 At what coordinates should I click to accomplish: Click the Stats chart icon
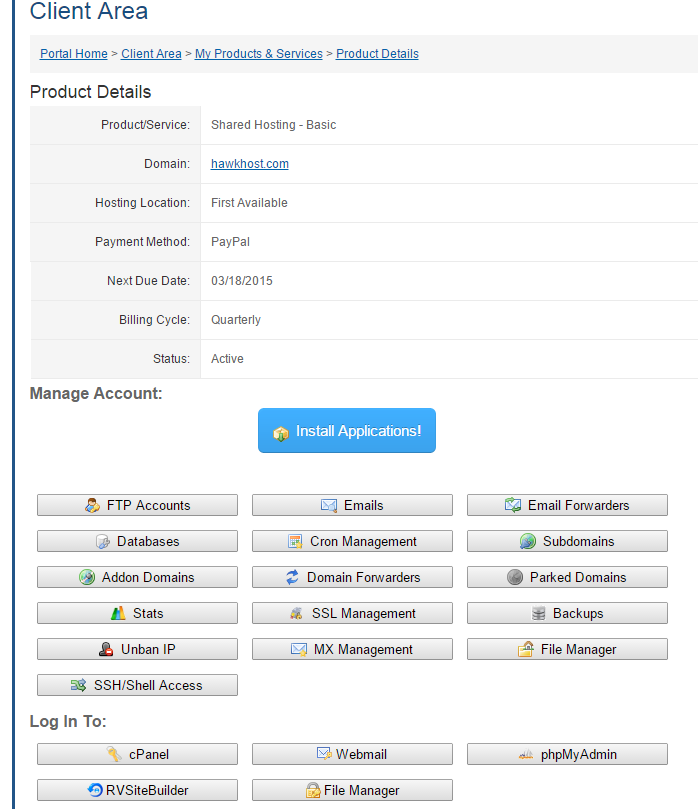[x=118, y=613]
